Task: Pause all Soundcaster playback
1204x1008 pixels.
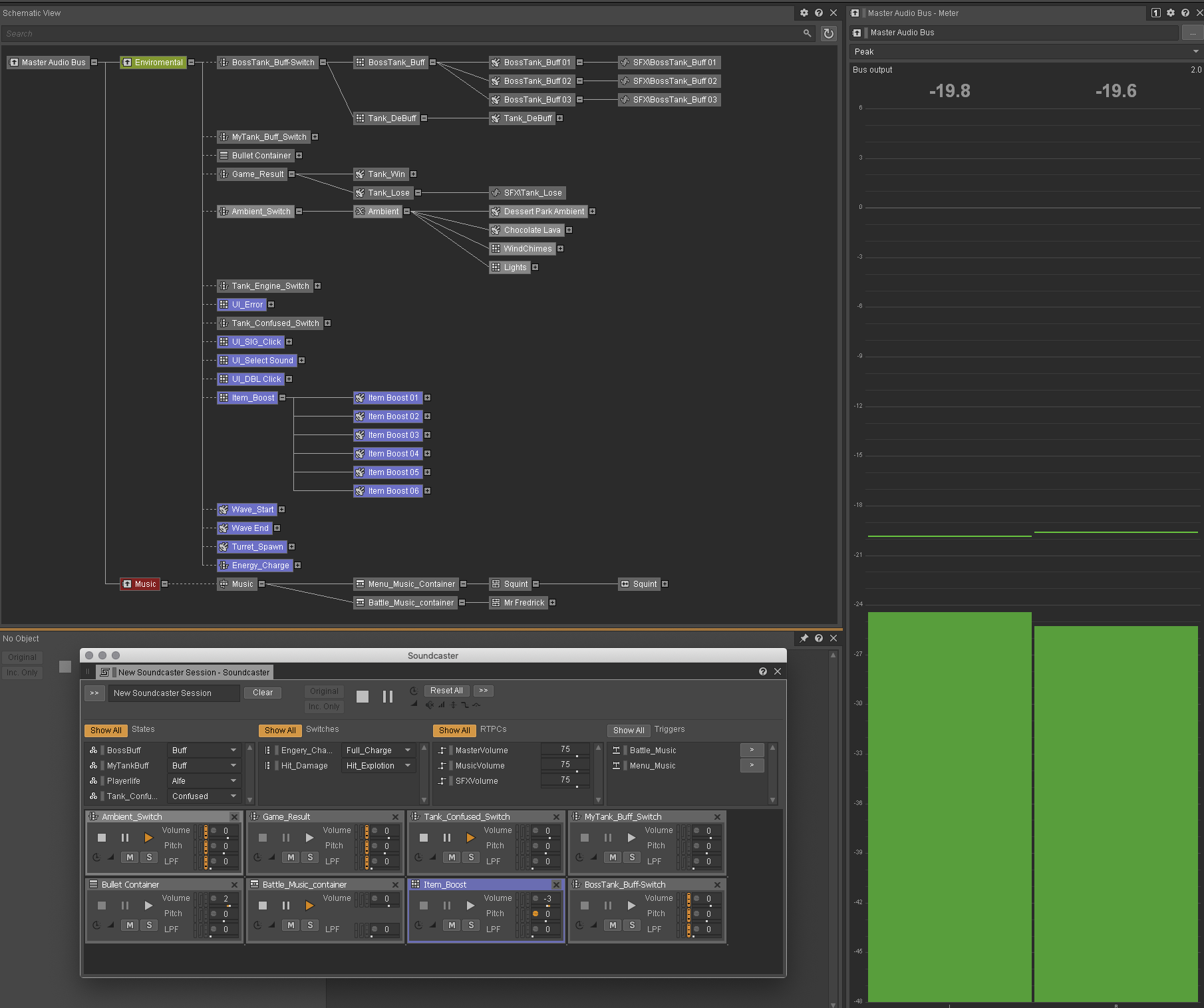Action: [388, 697]
